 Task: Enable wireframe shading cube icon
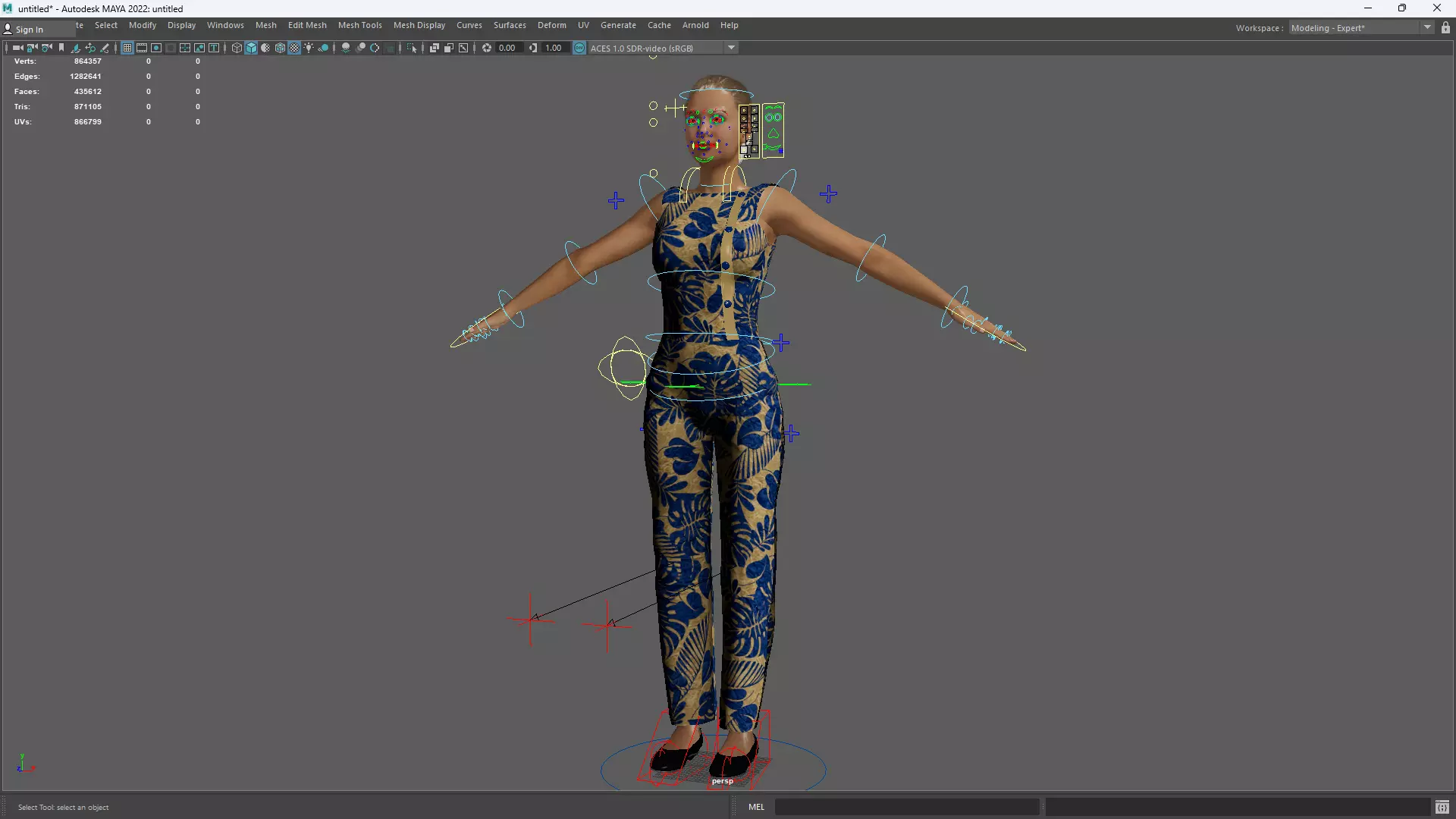click(x=237, y=48)
